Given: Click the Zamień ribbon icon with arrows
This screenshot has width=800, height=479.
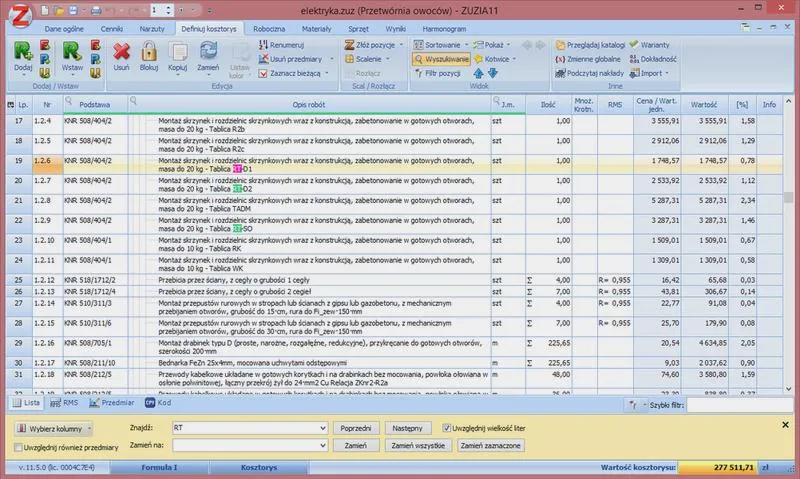Looking at the screenshot, I should (208, 52).
